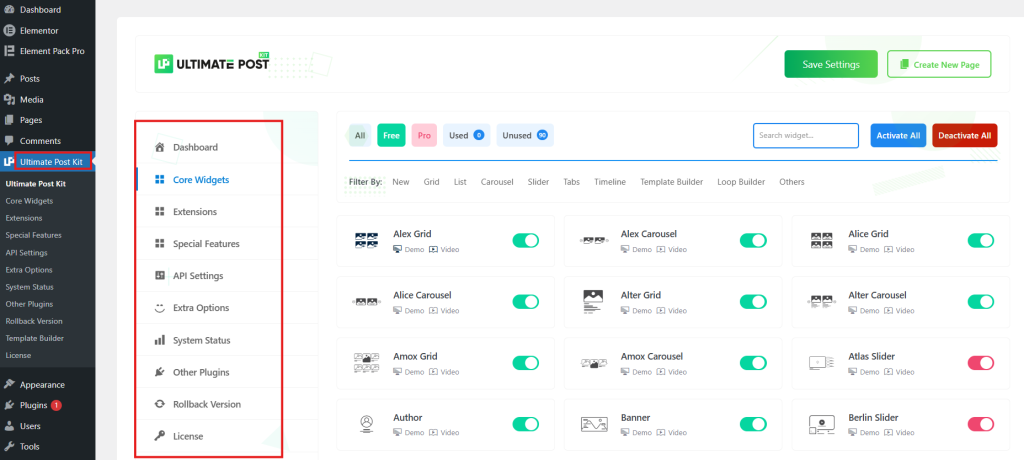Click the plug icon beside Other Plugins
The height and width of the screenshot is (460, 1024).
tap(159, 372)
